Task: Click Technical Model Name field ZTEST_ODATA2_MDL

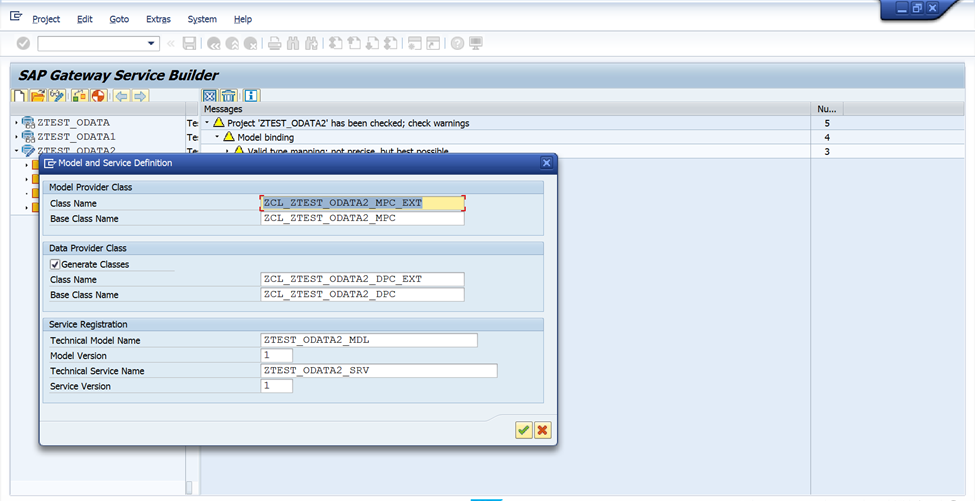Action: coord(369,340)
